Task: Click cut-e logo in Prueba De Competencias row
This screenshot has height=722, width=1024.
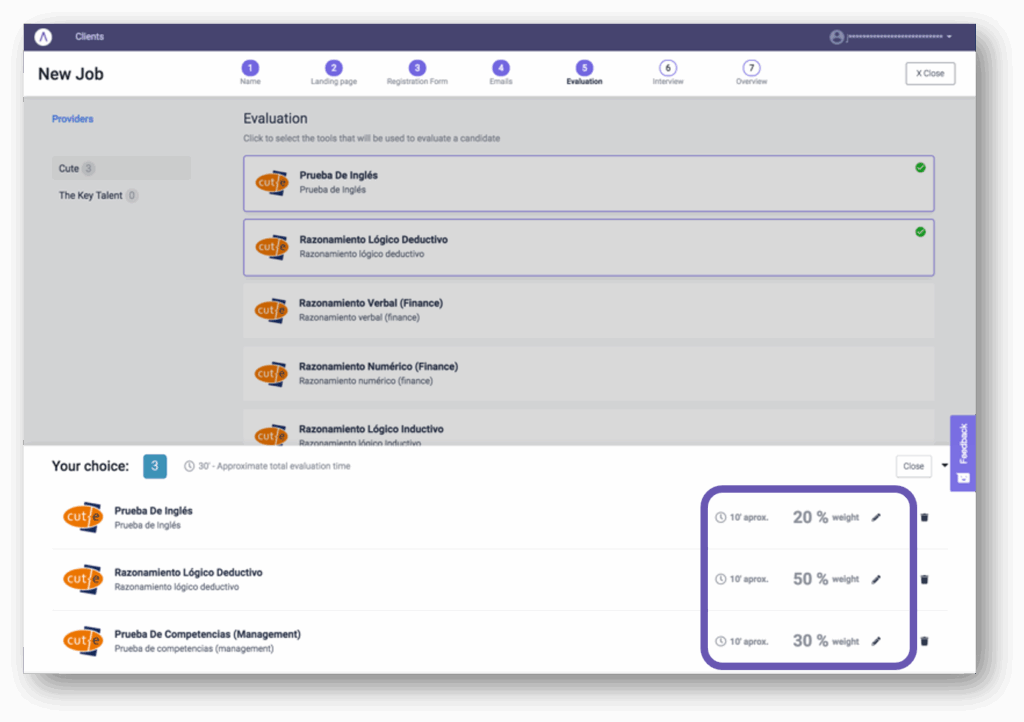Action: pos(83,641)
